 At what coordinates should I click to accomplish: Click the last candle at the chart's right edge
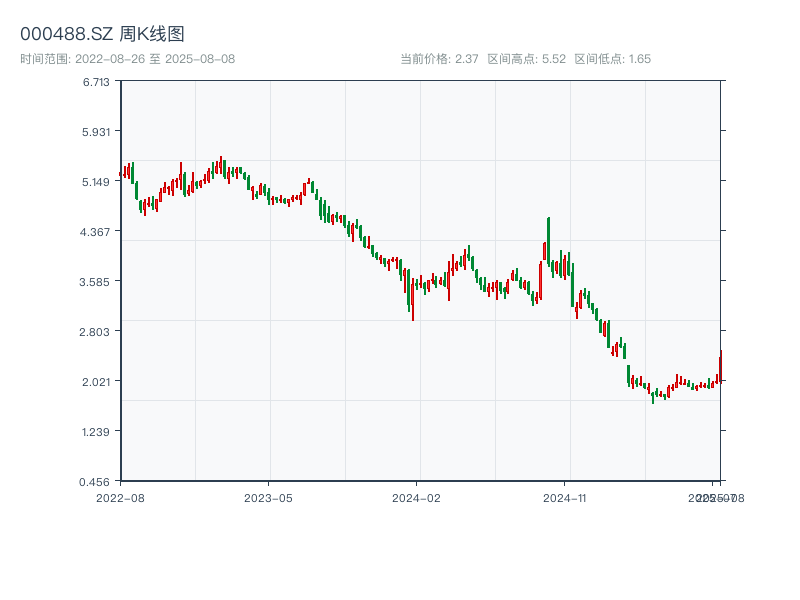click(720, 366)
